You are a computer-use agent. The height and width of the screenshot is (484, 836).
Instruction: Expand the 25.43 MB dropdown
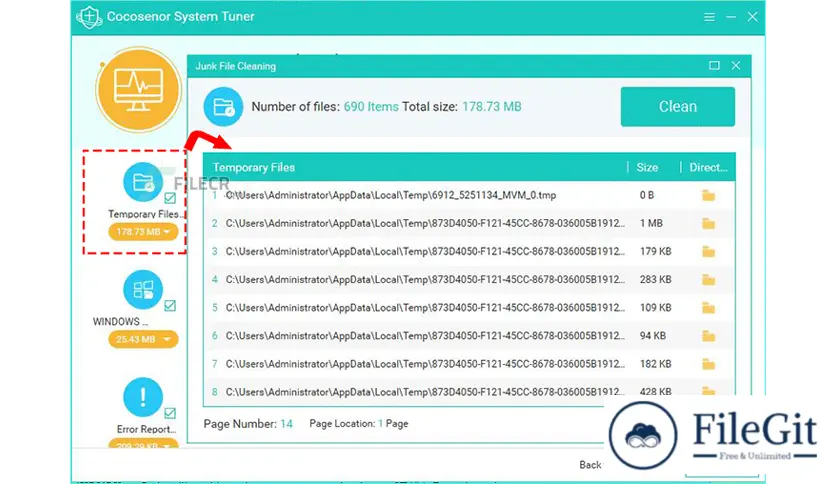[x=143, y=339]
